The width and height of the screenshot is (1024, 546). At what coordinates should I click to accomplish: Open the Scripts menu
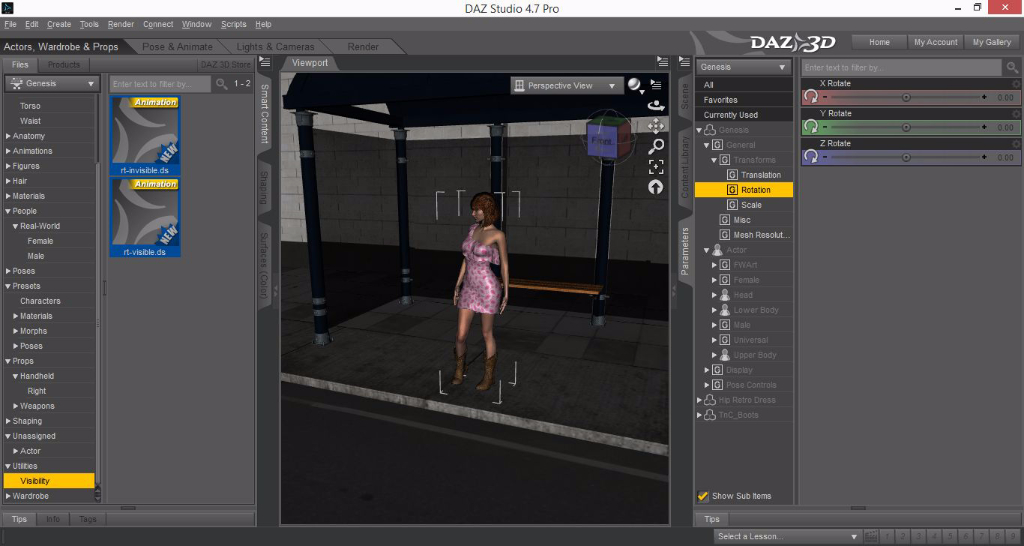click(x=234, y=24)
